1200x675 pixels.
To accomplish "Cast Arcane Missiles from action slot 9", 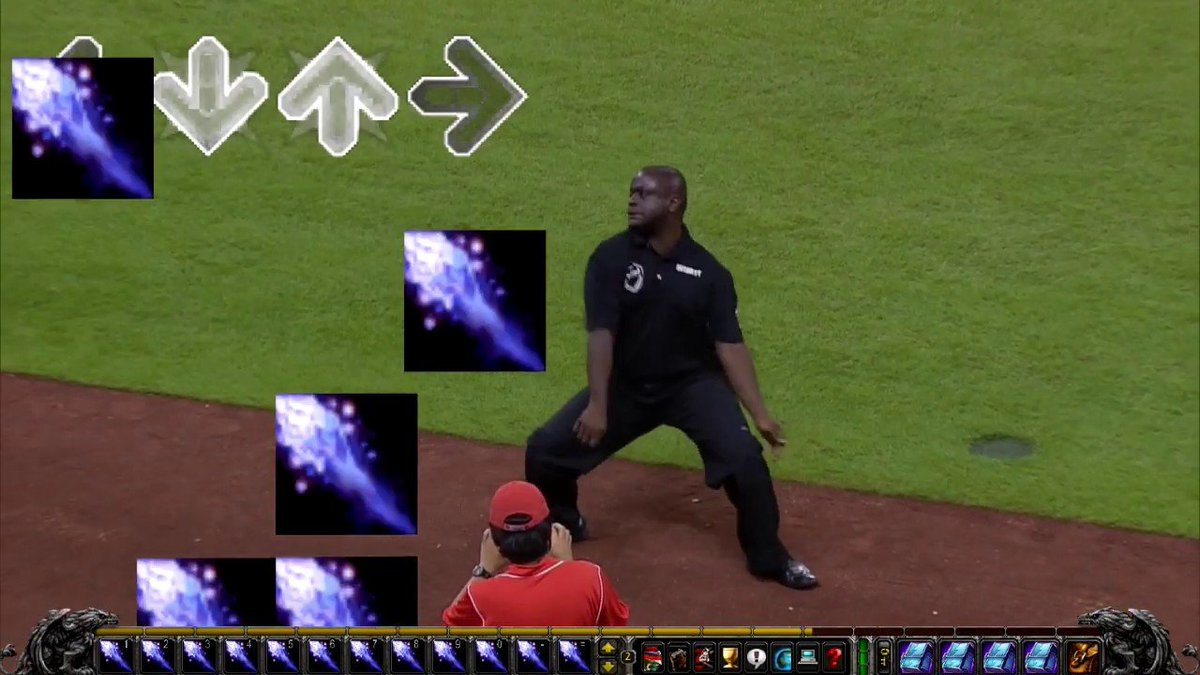I will pyautogui.click(x=450, y=656).
